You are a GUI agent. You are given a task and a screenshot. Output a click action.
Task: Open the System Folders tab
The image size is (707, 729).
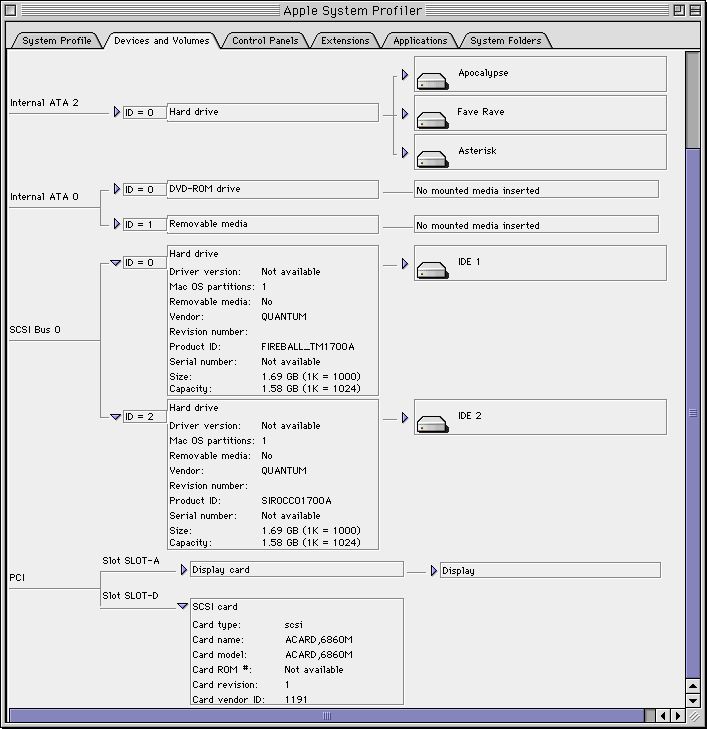coord(505,41)
